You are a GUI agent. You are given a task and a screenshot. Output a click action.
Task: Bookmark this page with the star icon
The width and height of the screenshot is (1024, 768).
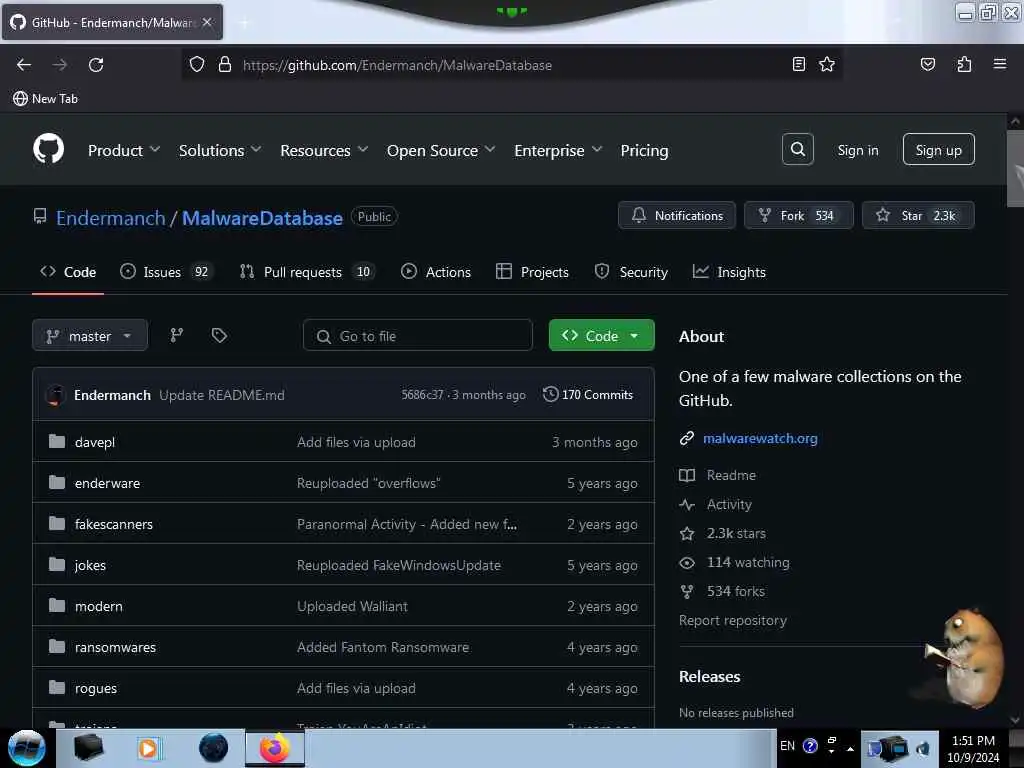827,64
